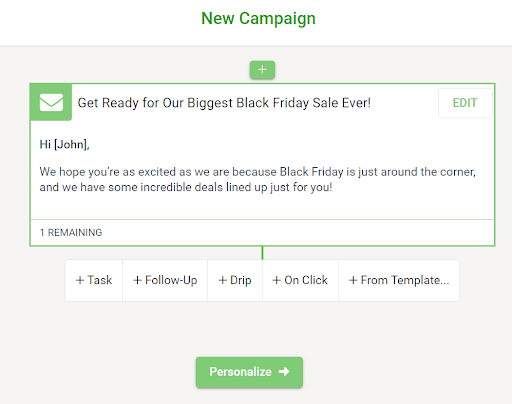Click the email body paragraph text
Viewport: 512px width, 404px height.
click(257, 179)
